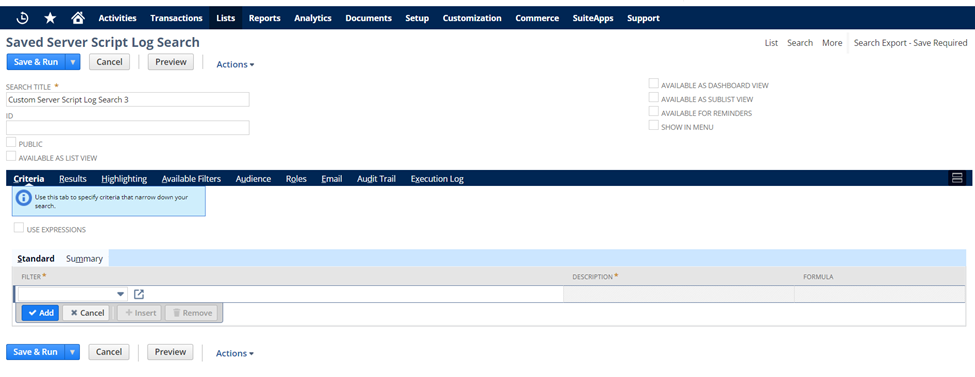
Task: Switch to the Criteria tab
Action: [x=29, y=179]
